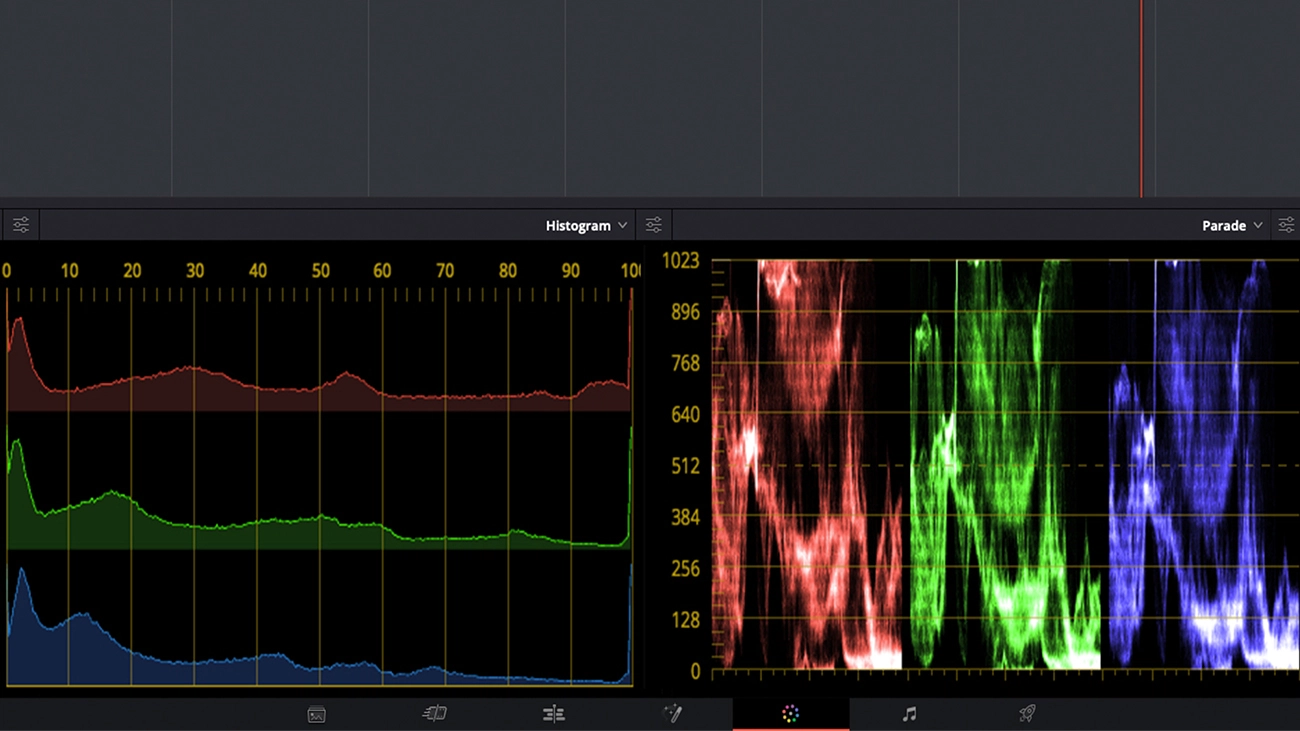Open the Histogram scope type dropdown

[586, 225]
